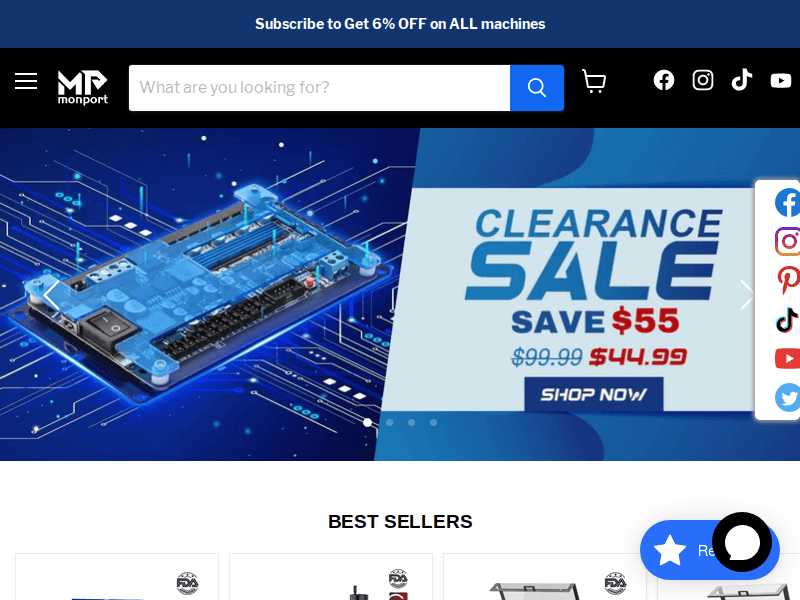Open Instagram from the header icons
The image size is (800, 600).
tap(703, 81)
